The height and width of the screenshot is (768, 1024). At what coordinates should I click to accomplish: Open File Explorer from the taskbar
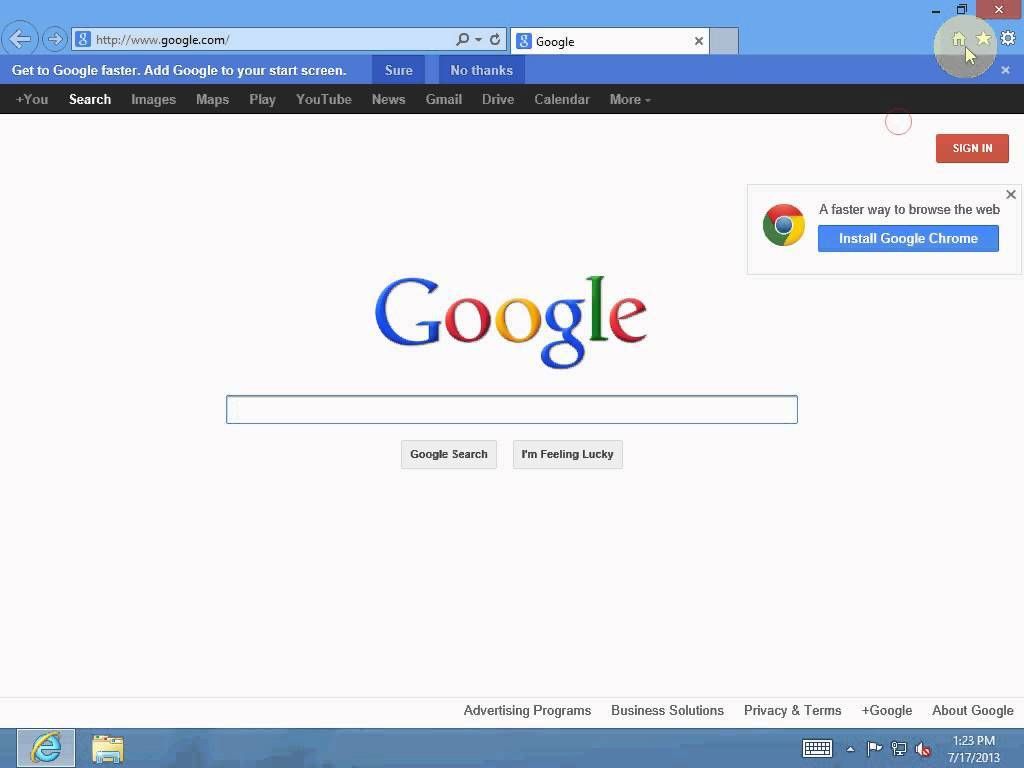[x=107, y=749]
